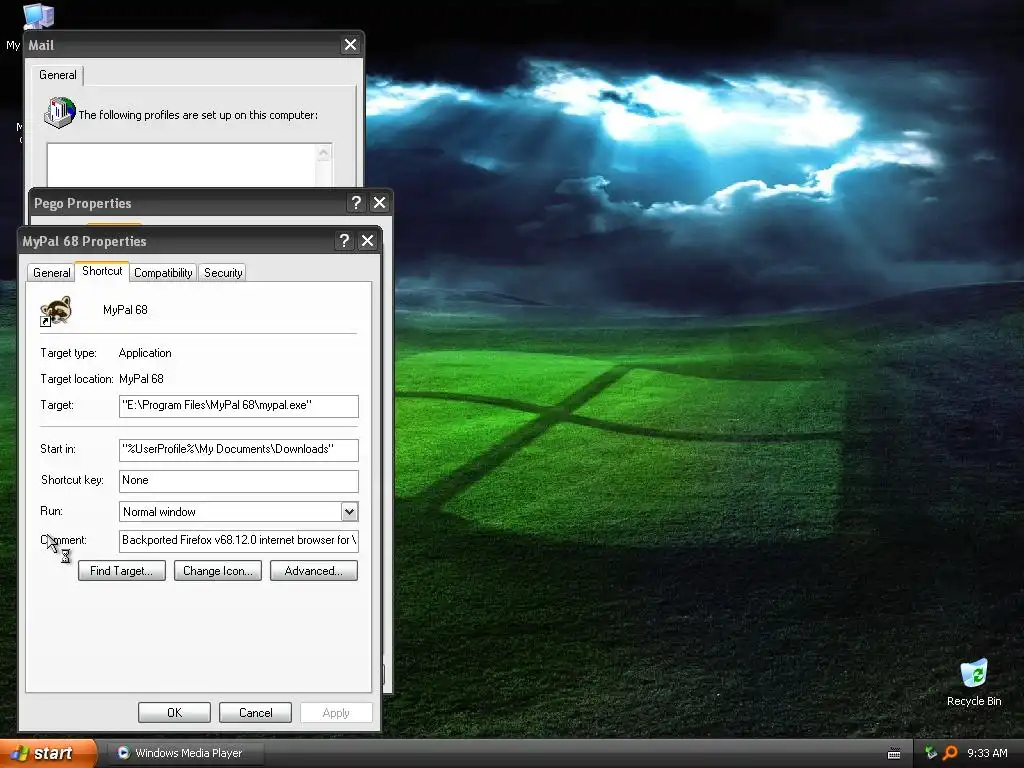
Task: Click the Target path input field
Action: (x=238, y=406)
